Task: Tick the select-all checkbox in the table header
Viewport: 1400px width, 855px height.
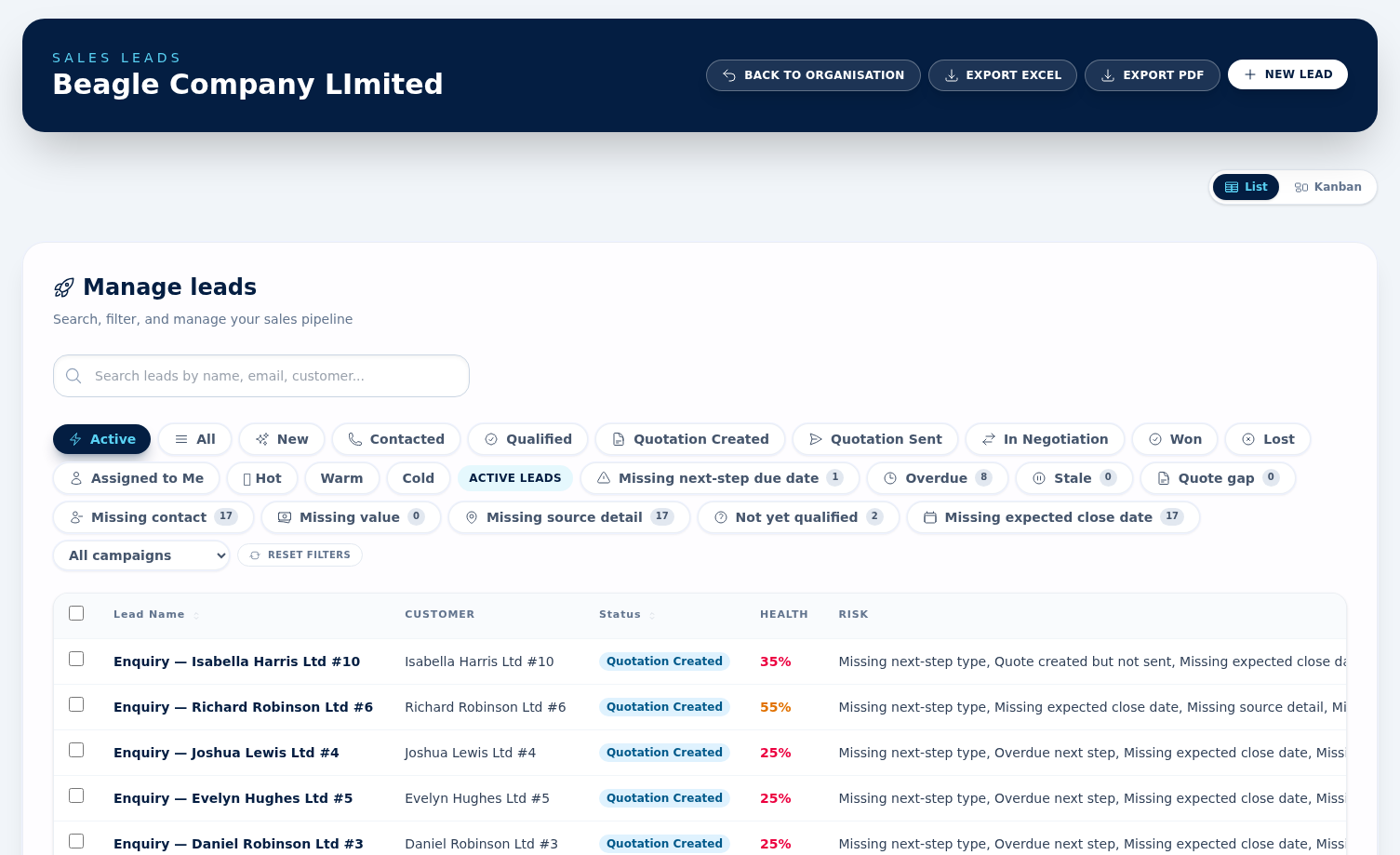Action: coord(76,613)
